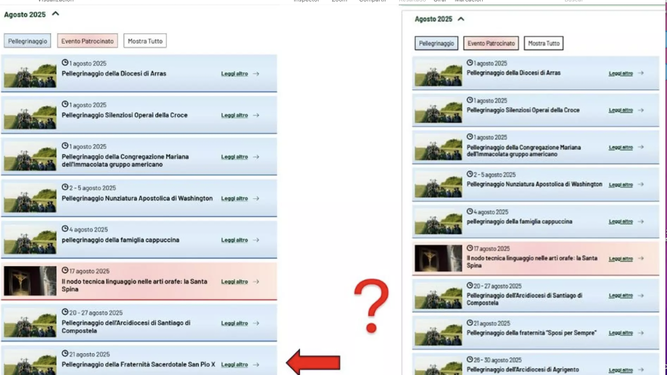Screen dimensions: 667x375
Task: Select the right panel Mostra Tutto filter
Action: point(544,43)
